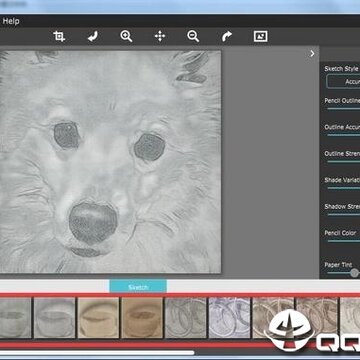Screen dimensions: 360x360
Task: Click the Paper Tint slider handle
Action: 354,273
